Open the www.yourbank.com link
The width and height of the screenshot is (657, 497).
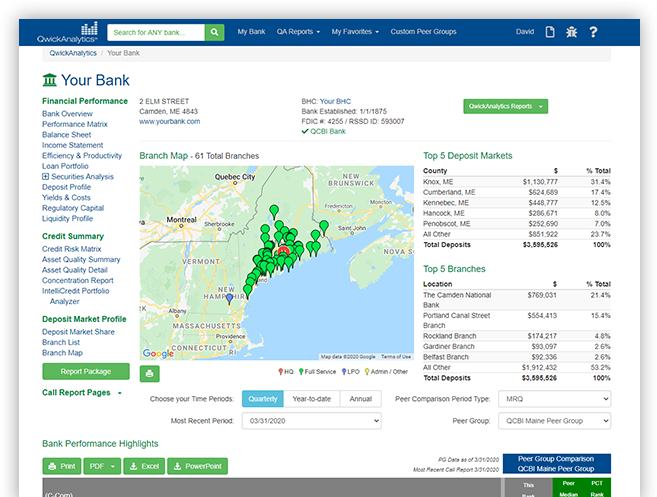coord(170,122)
